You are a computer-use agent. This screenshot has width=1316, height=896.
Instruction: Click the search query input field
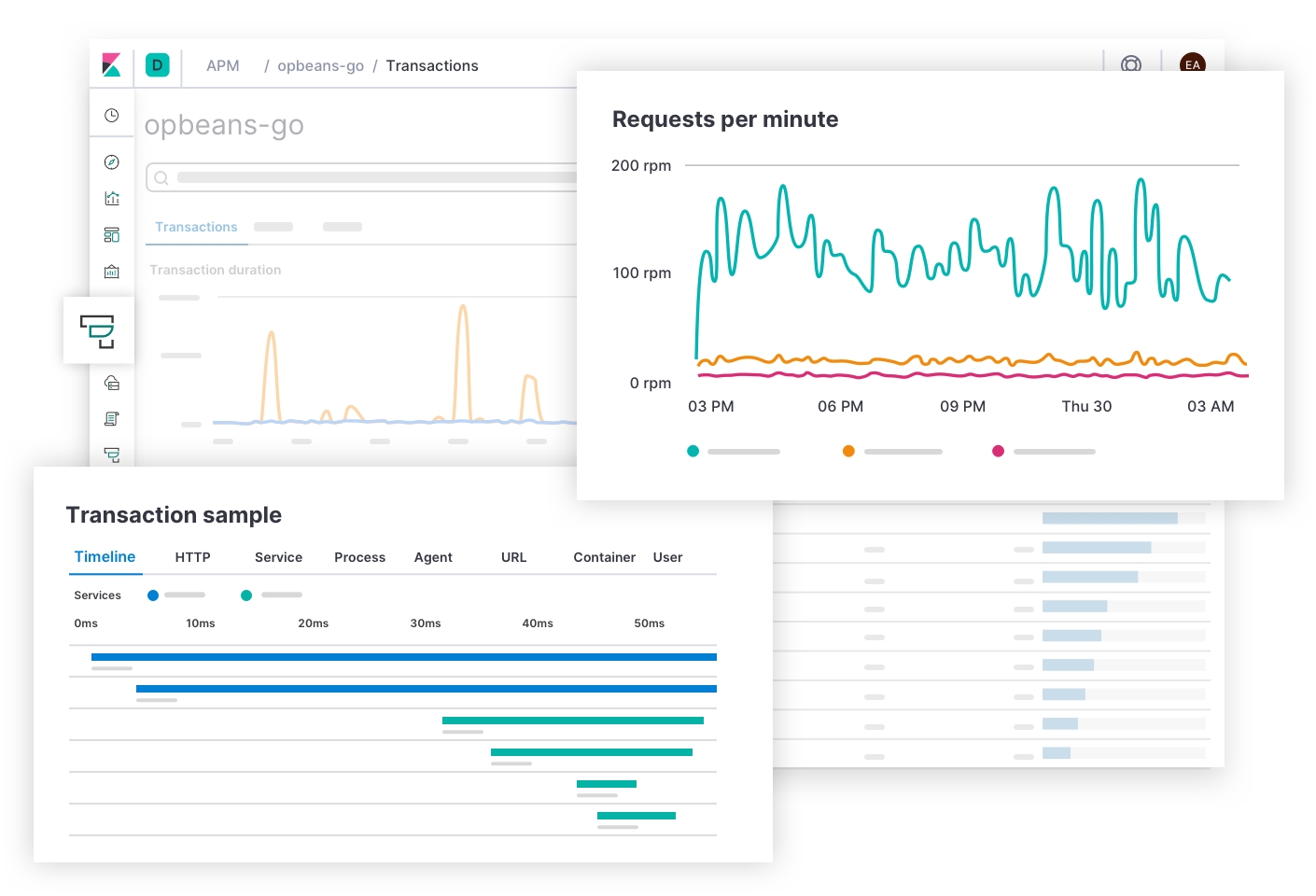(x=373, y=177)
